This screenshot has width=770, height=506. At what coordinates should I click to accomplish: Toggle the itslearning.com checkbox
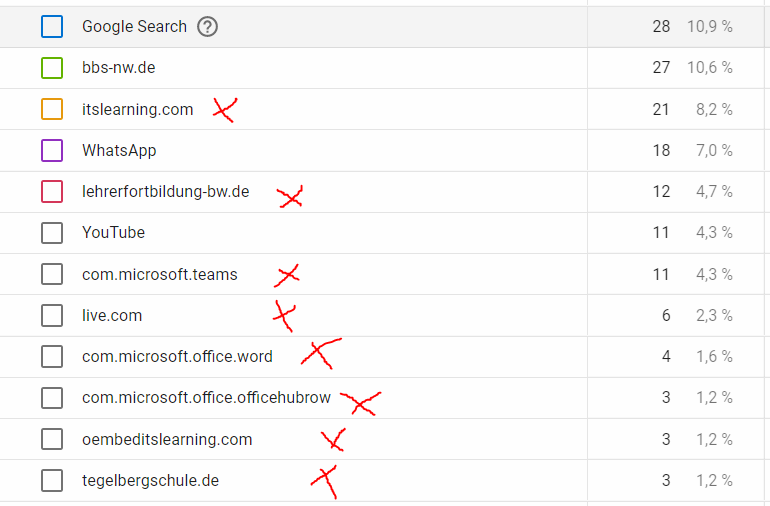click(52, 109)
